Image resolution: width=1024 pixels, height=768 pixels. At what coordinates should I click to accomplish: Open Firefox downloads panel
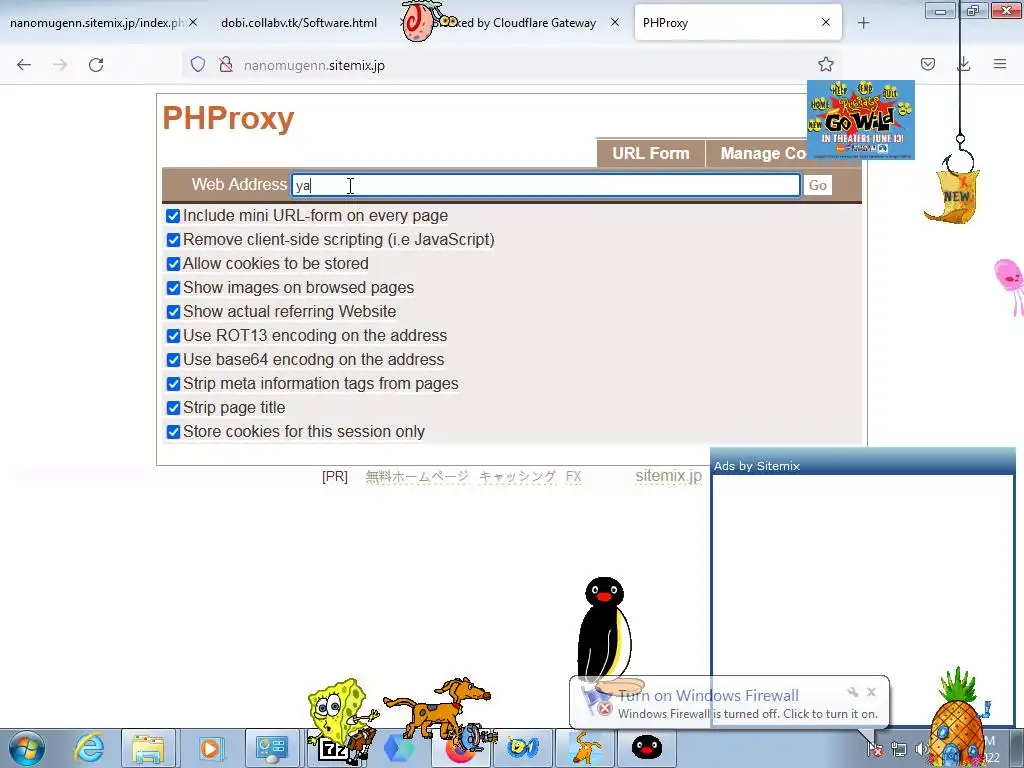point(964,64)
